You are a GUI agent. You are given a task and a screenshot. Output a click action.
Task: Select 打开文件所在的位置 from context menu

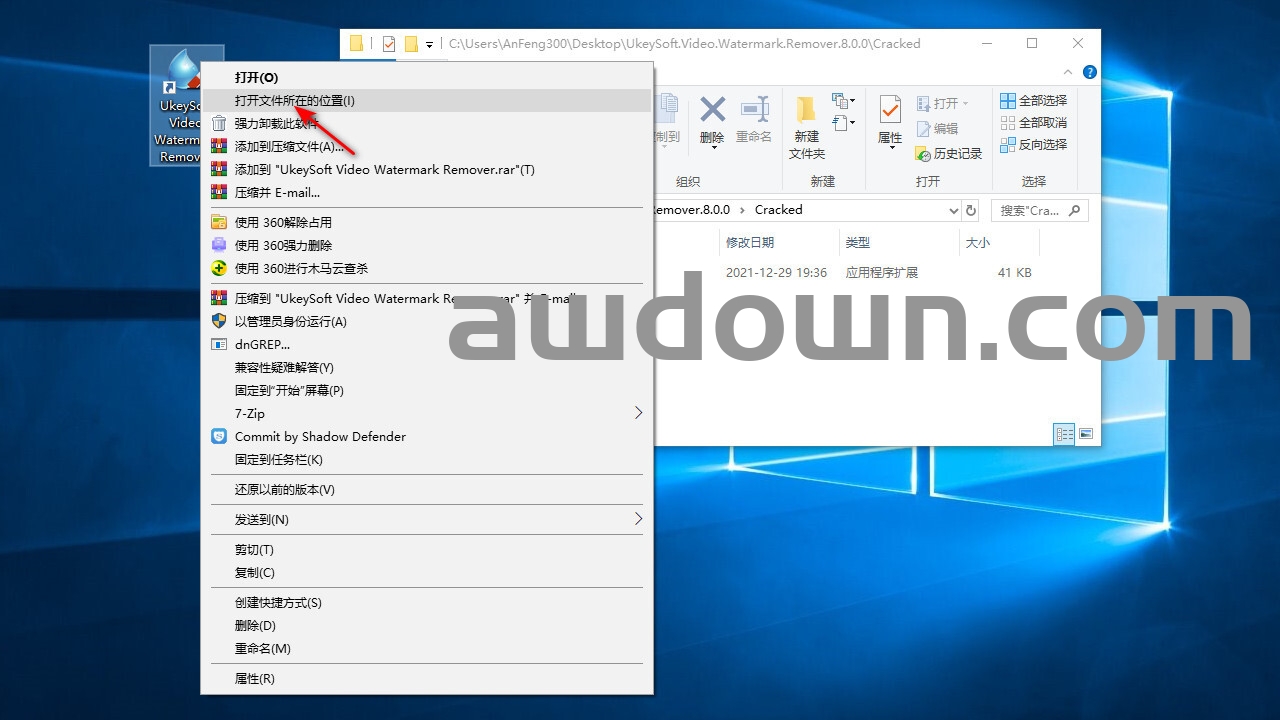tap(294, 100)
